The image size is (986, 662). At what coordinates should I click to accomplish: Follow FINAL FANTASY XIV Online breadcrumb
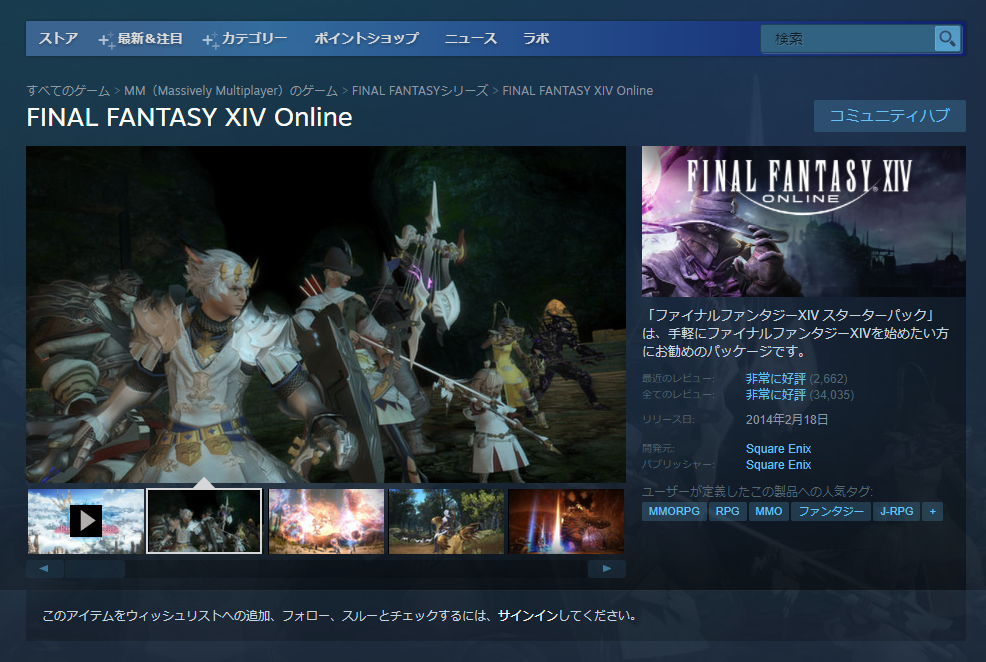pyautogui.click(x=577, y=91)
